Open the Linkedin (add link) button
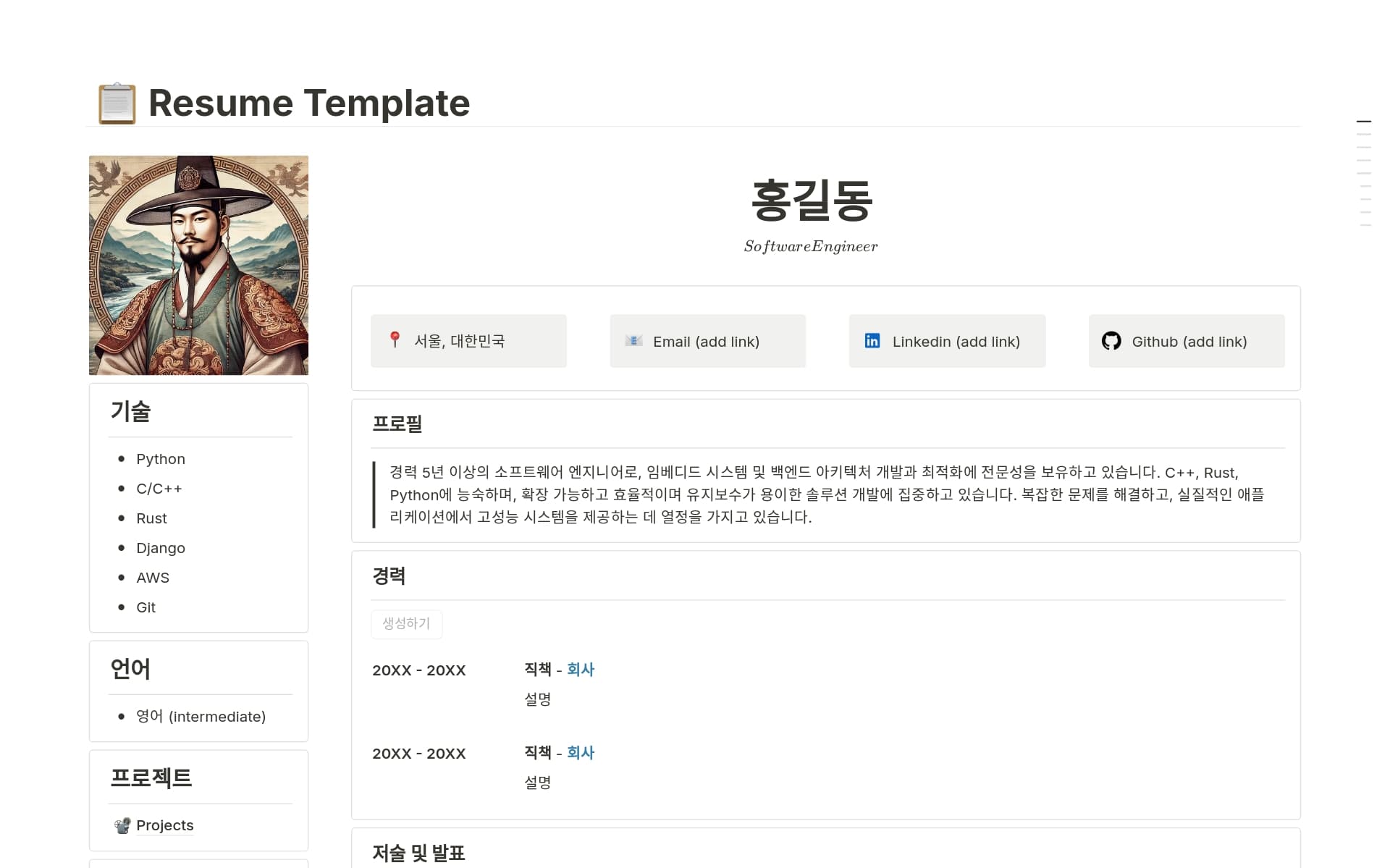The width and height of the screenshot is (1390, 868). coord(947,341)
